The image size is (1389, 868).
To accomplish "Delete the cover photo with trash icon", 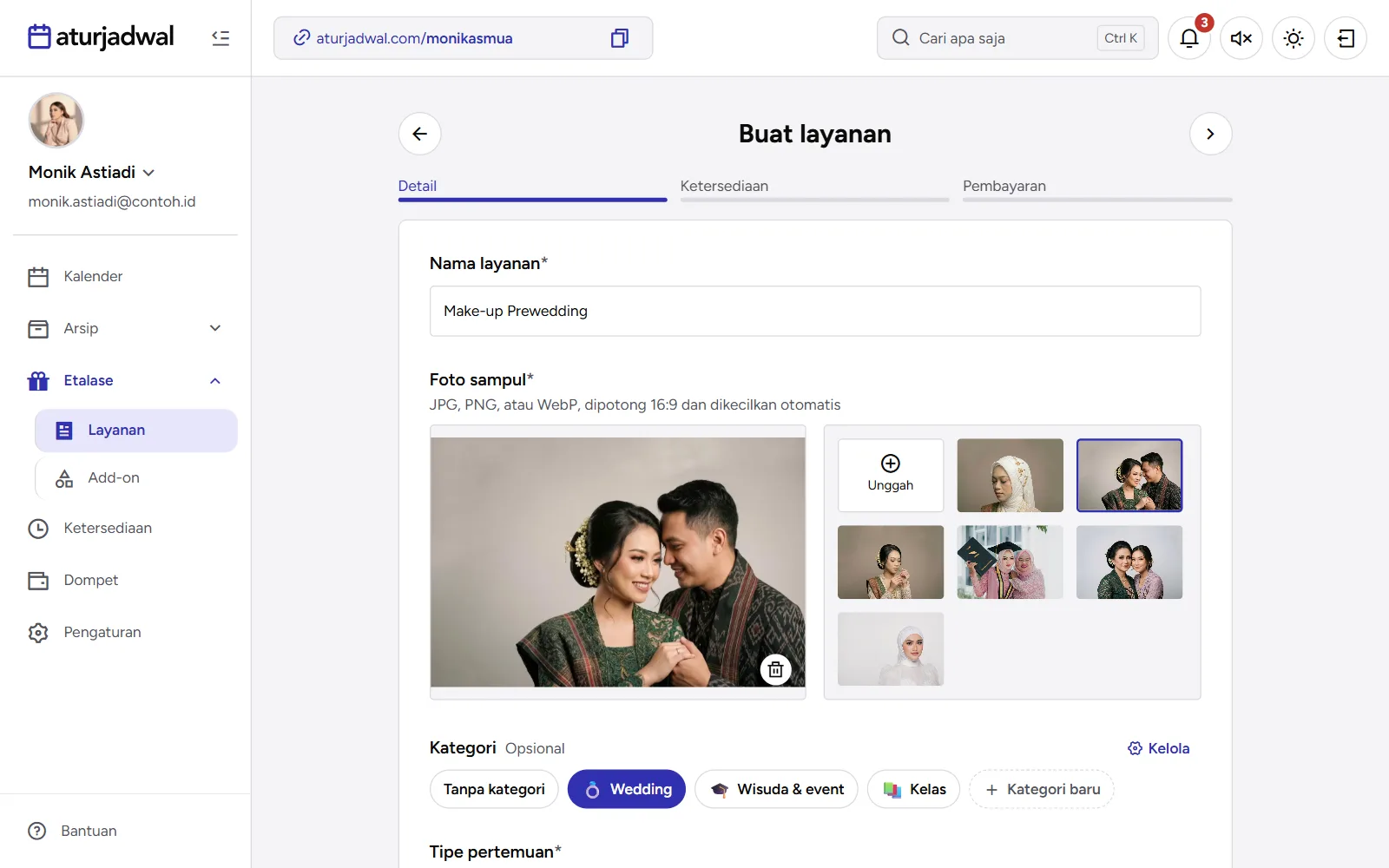I will 775,669.
